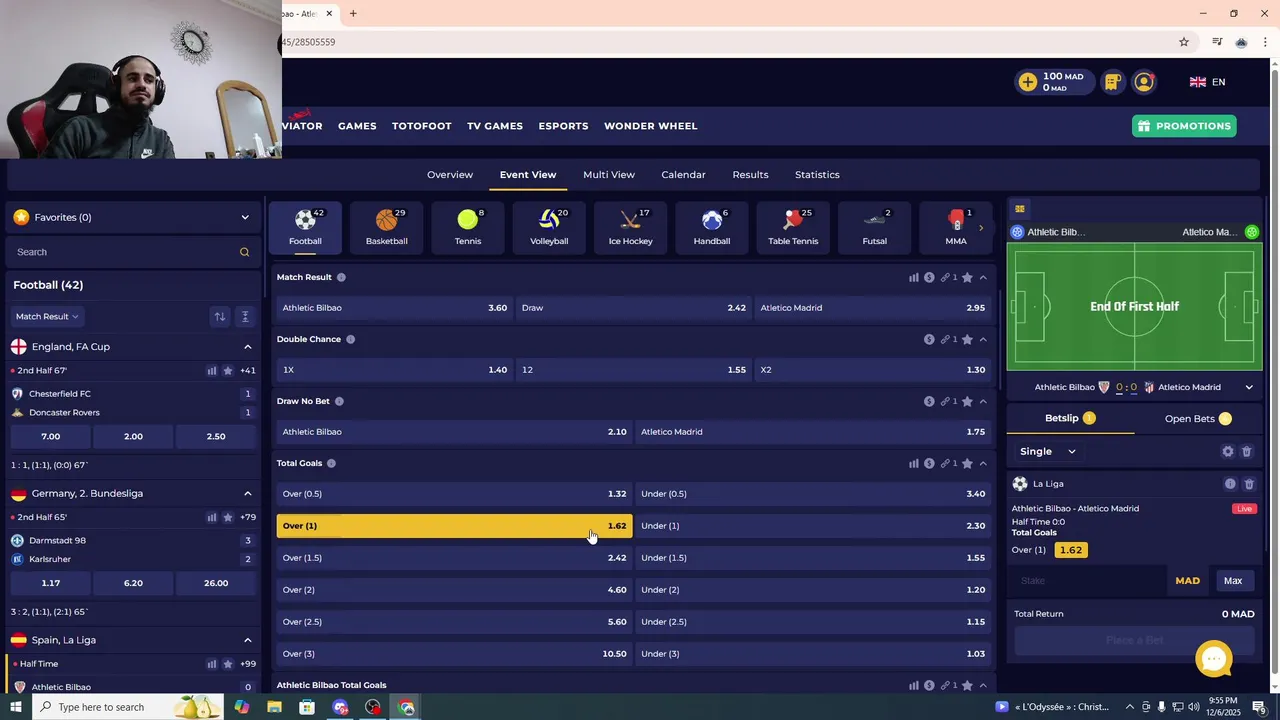Open stats chart for Chesterfield match
The image size is (1280, 720).
pos(212,370)
